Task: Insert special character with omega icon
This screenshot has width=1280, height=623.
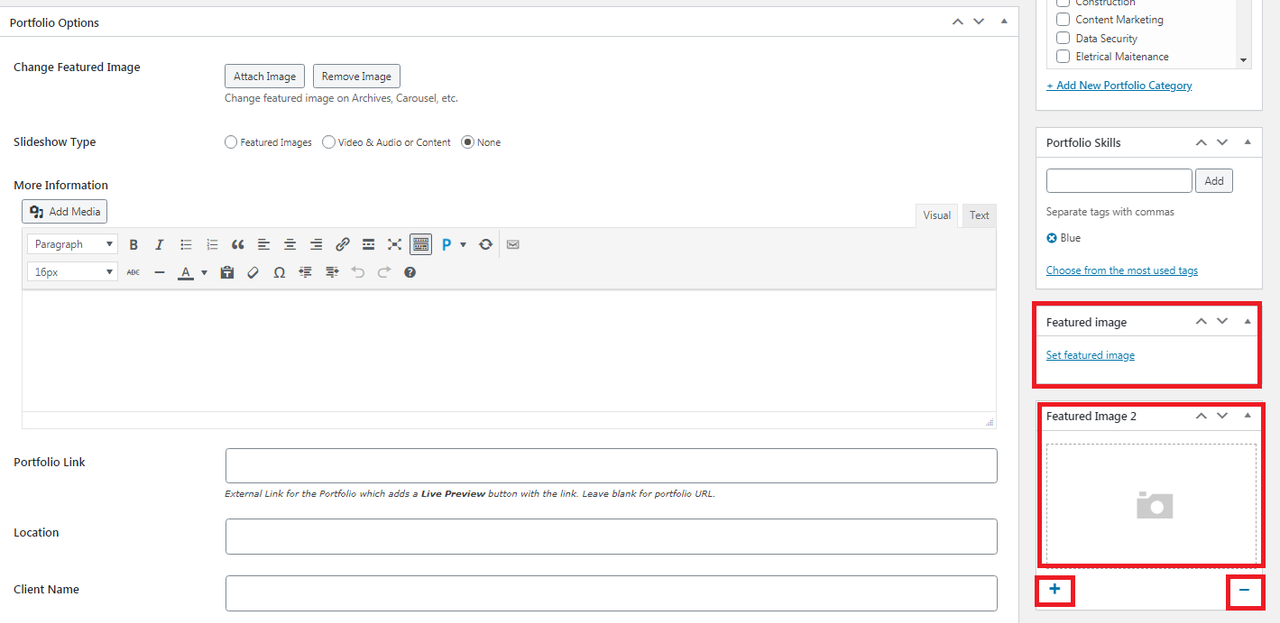Action: [x=279, y=272]
